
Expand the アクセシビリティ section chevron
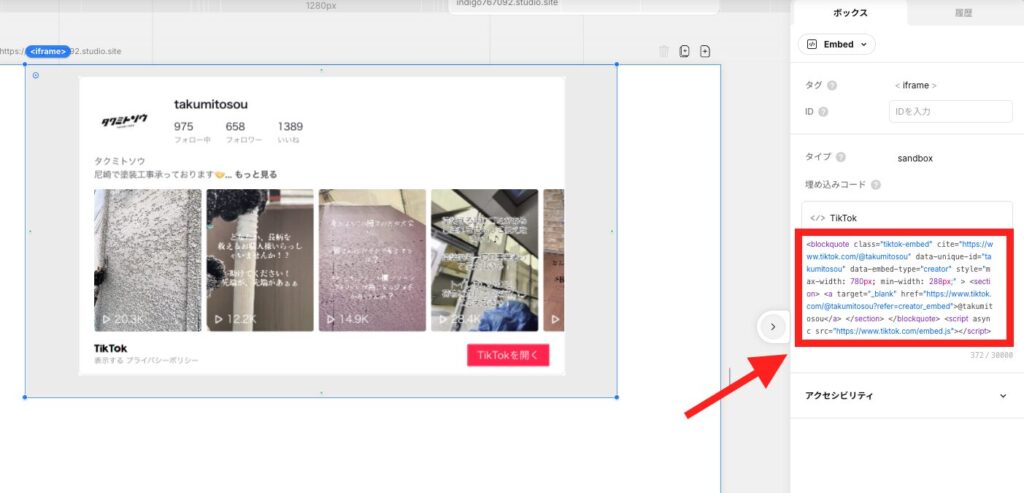point(1003,396)
